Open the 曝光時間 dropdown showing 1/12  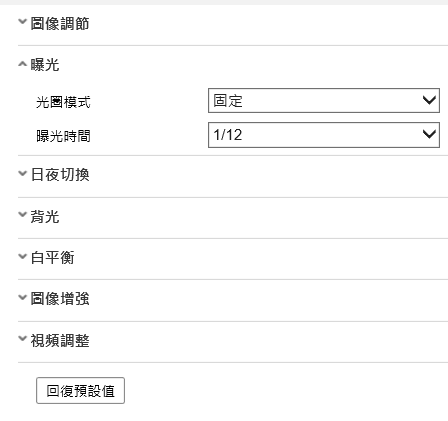click(324, 135)
